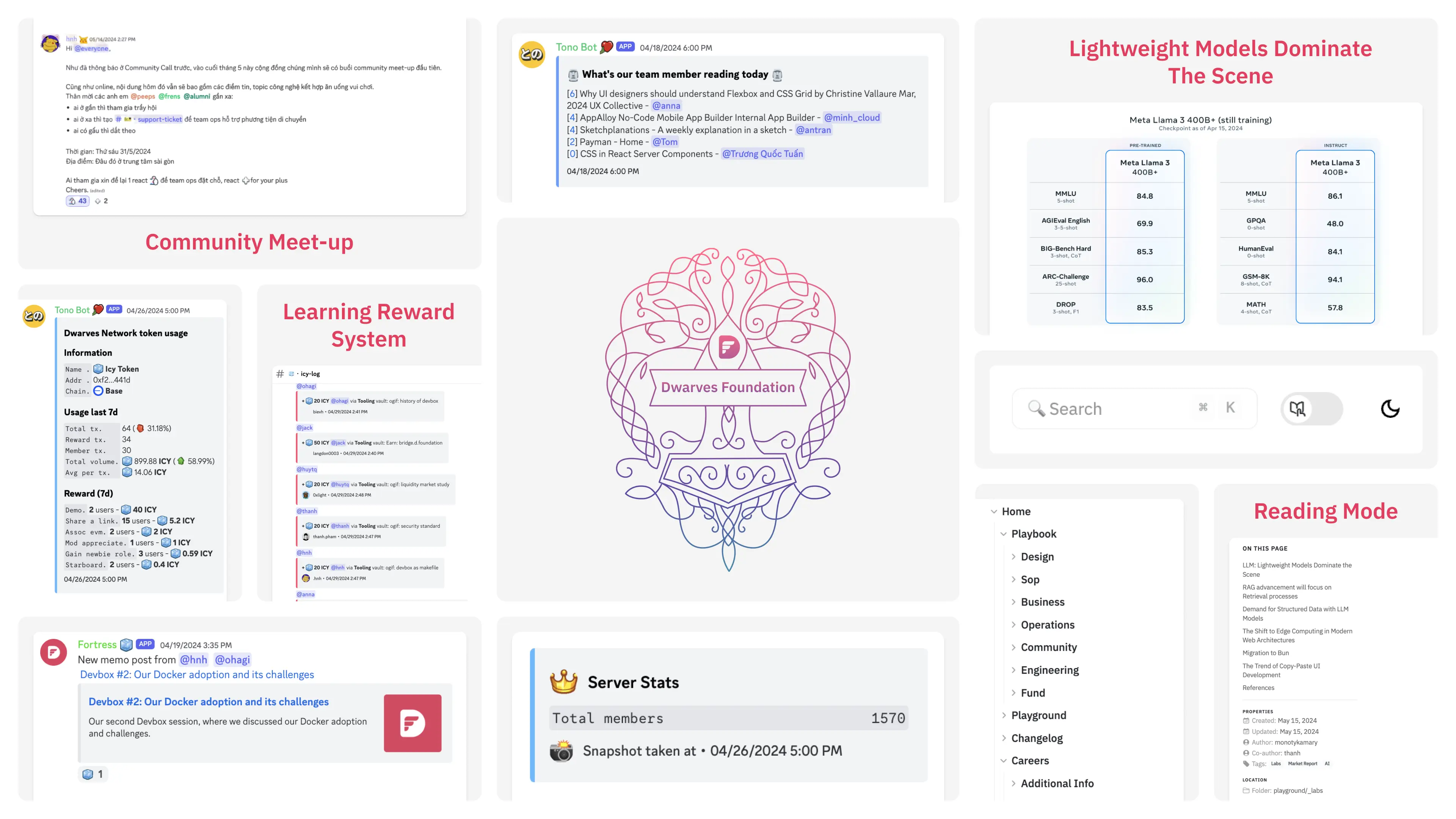Switch to dark mode moon icon
Image resolution: width=1456 pixels, height=819 pixels.
coord(1390,408)
